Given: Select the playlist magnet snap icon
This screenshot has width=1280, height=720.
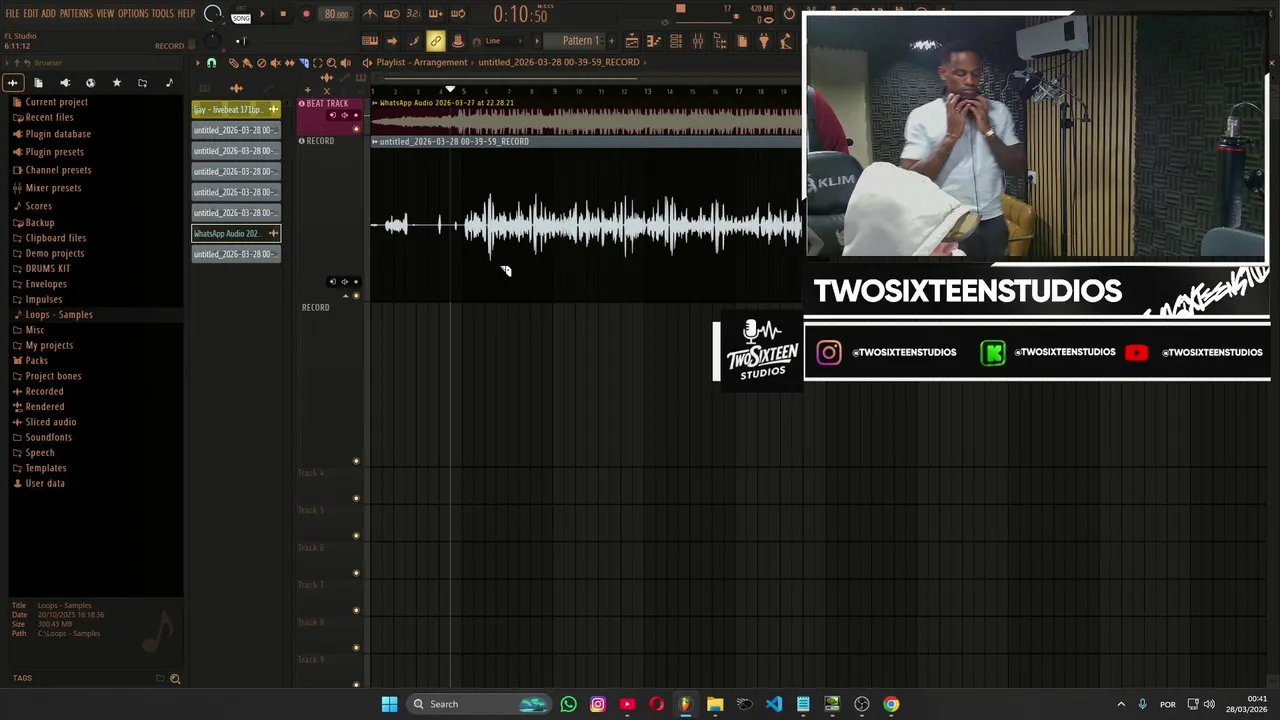Looking at the screenshot, I should click(211, 63).
